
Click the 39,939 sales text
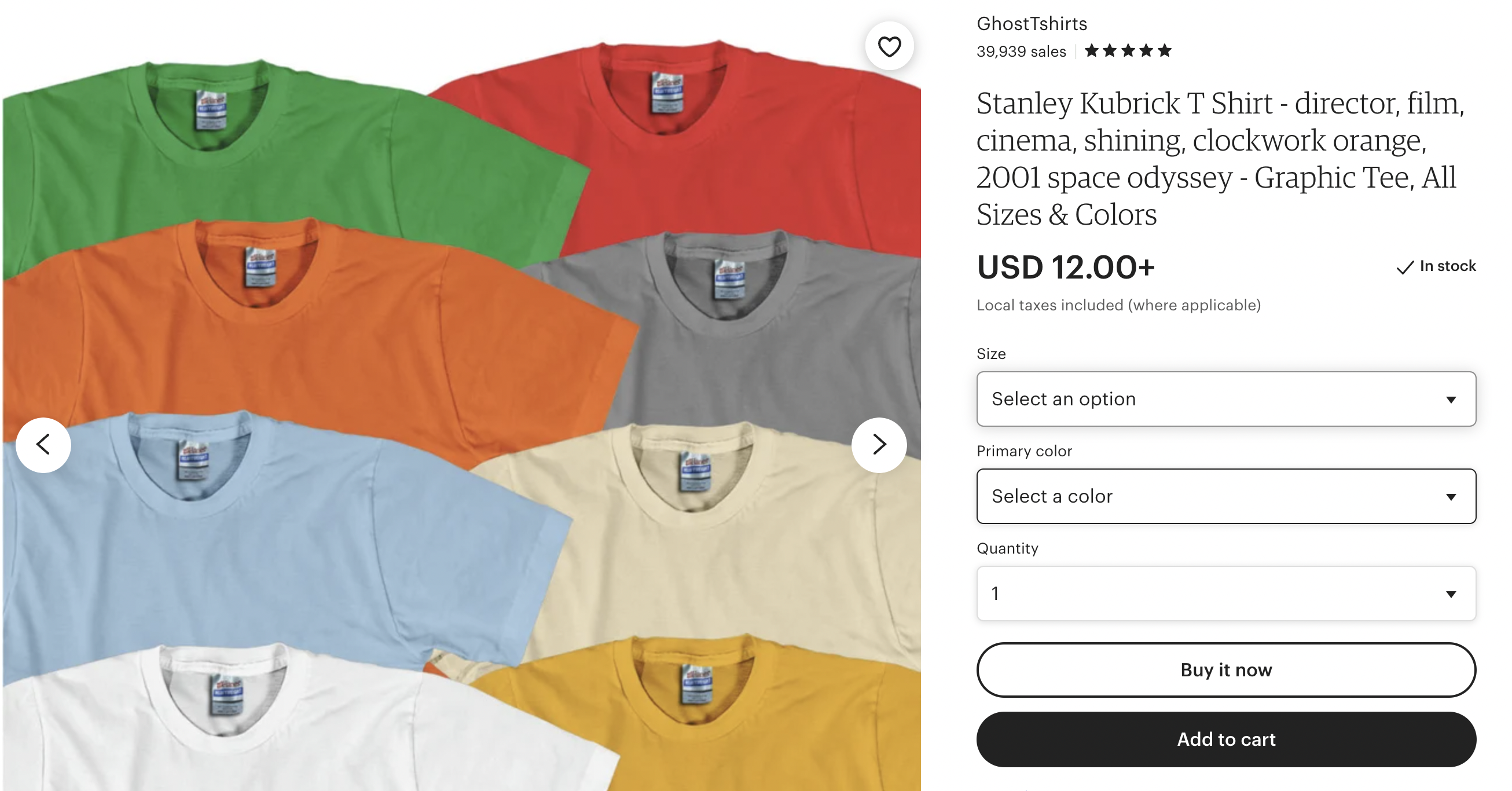coord(1021,52)
